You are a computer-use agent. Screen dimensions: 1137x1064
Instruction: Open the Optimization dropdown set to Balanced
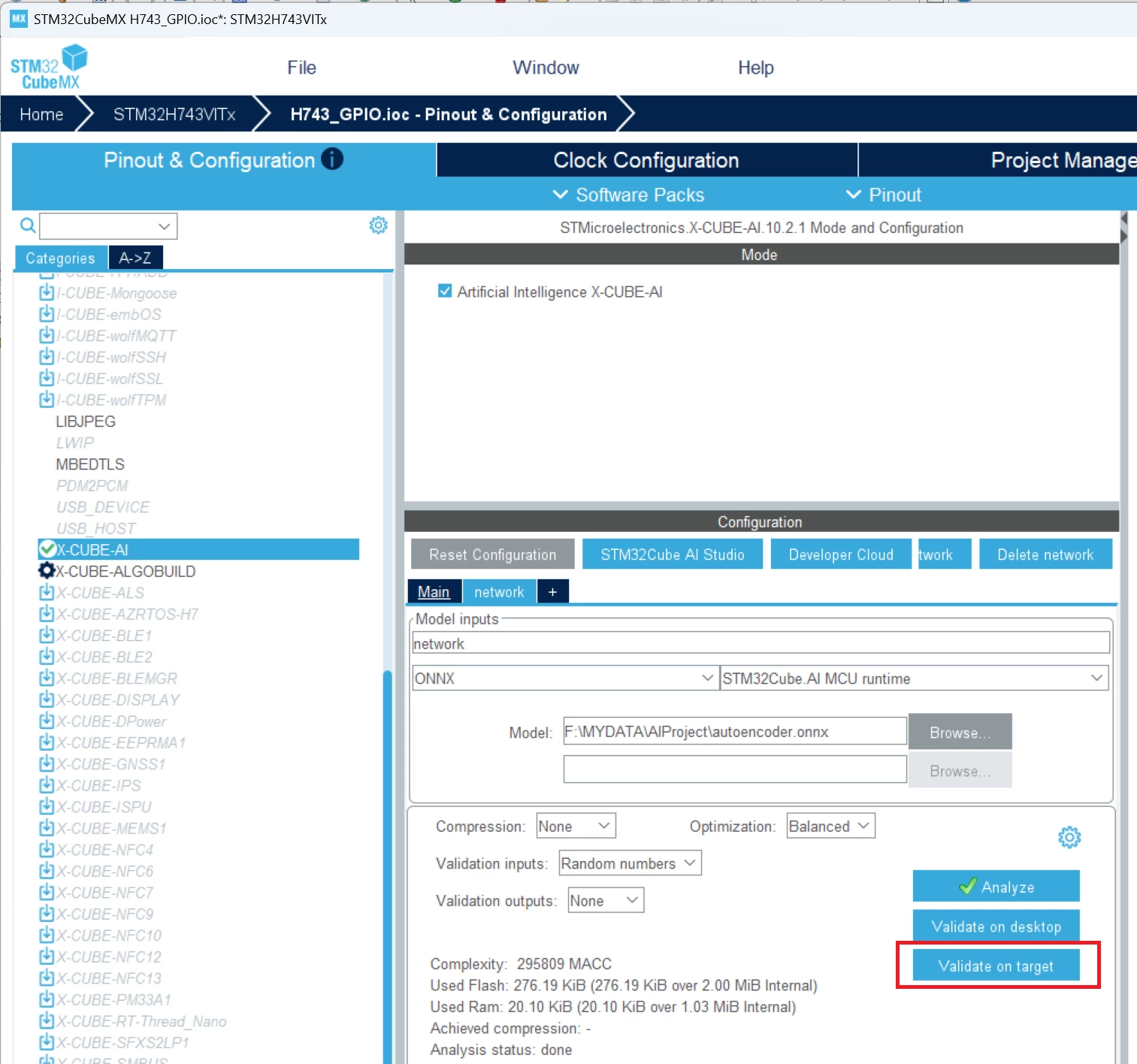point(830,826)
